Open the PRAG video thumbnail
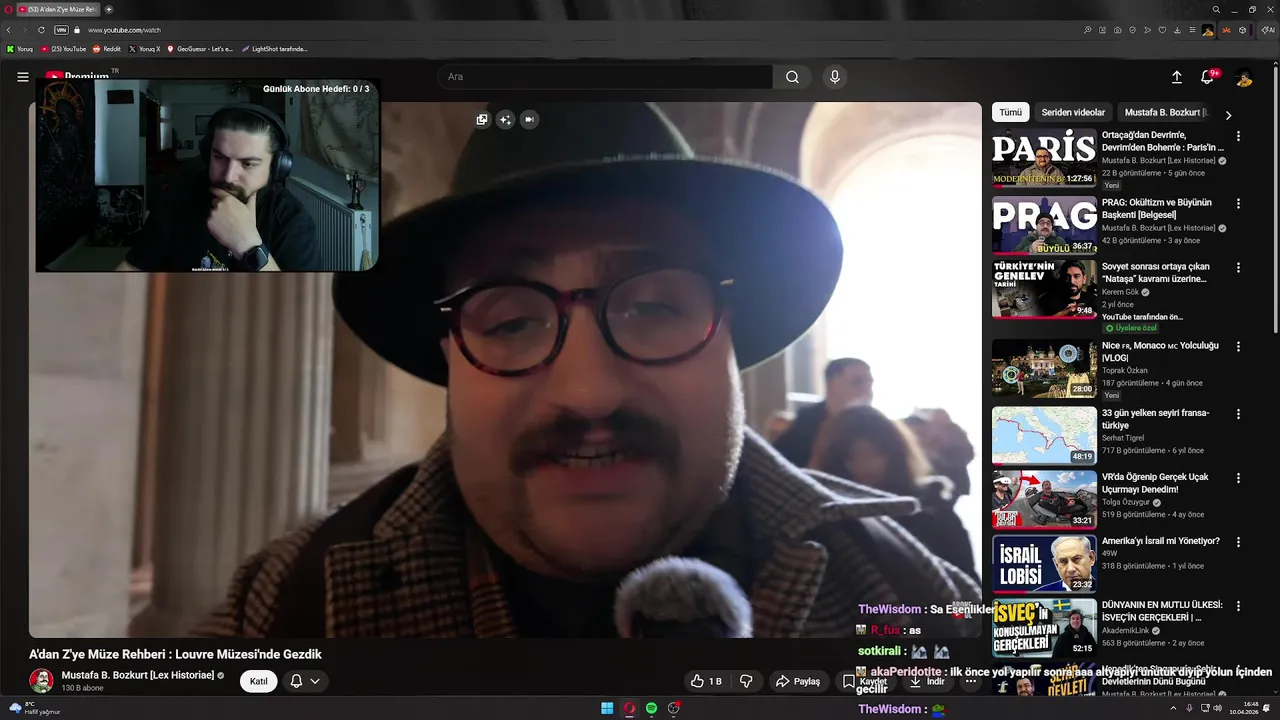The width and height of the screenshot is (1280, 720). 1044,225
